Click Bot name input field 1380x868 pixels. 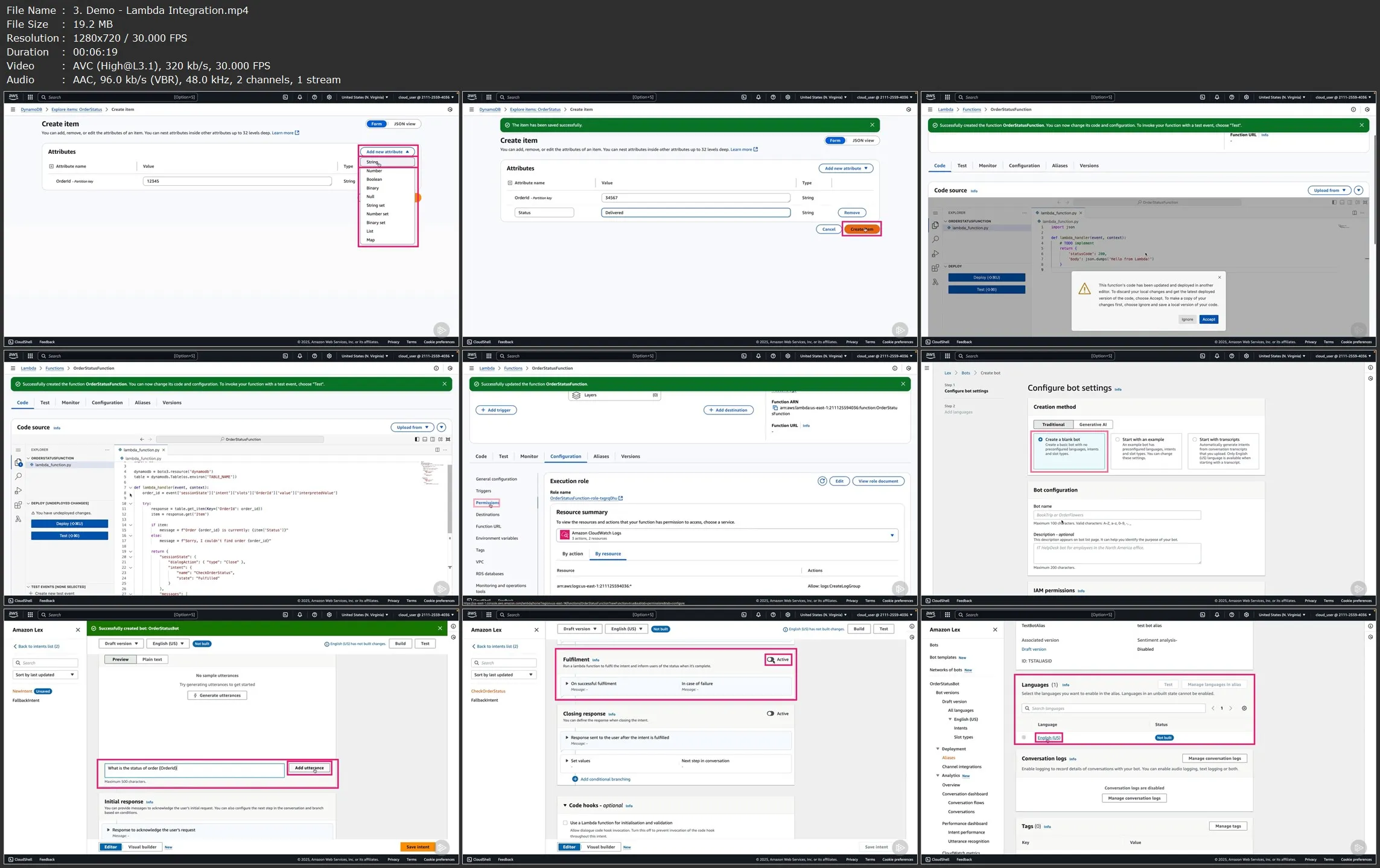[1117, 515]
